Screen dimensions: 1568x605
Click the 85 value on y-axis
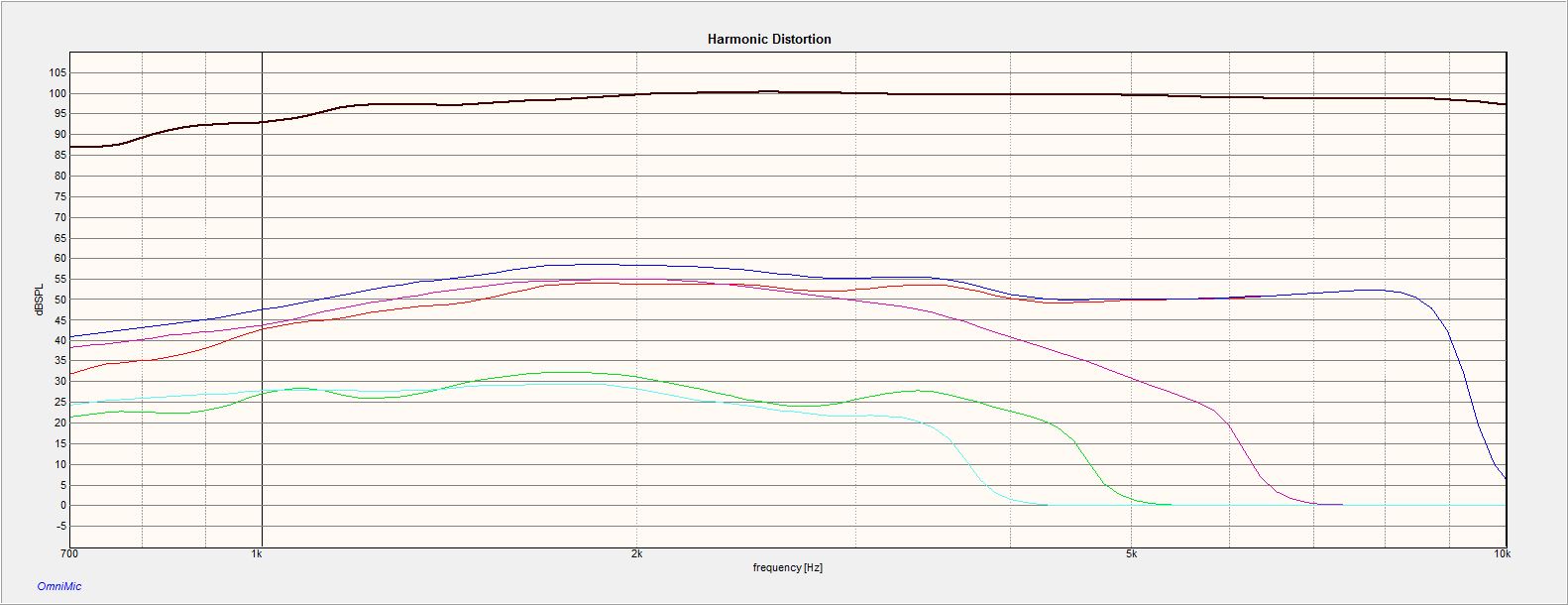(x=60, y=155)
